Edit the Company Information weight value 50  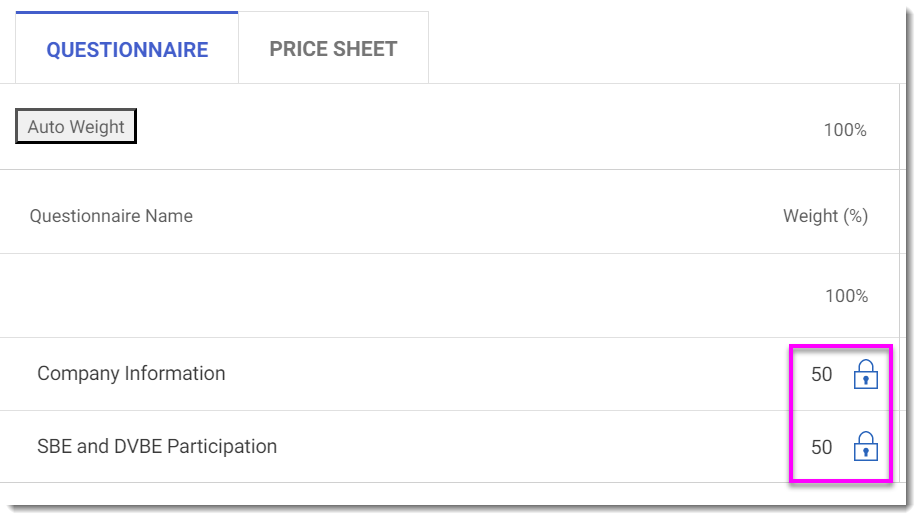click(x=821, y=375)
